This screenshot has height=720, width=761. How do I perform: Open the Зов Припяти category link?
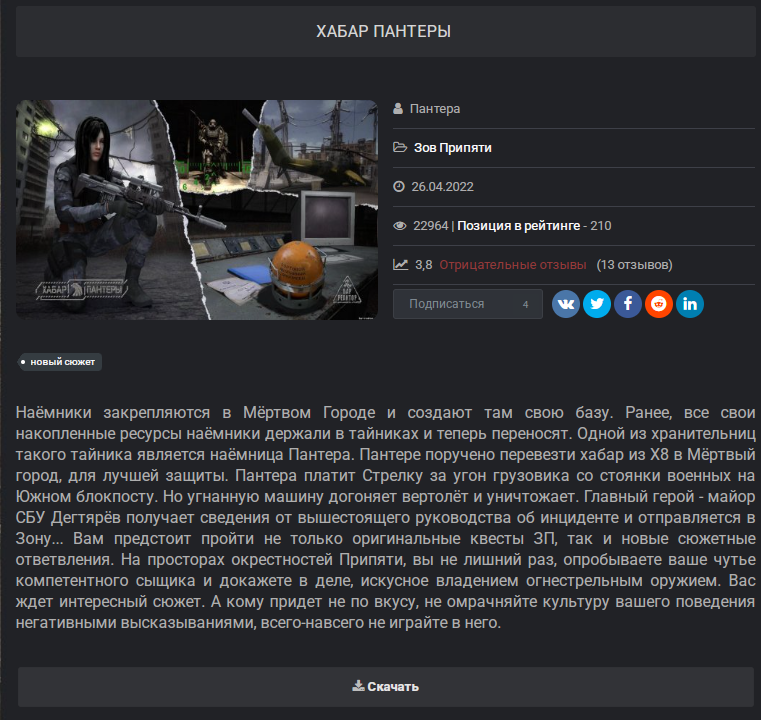(x=452, y=147)
